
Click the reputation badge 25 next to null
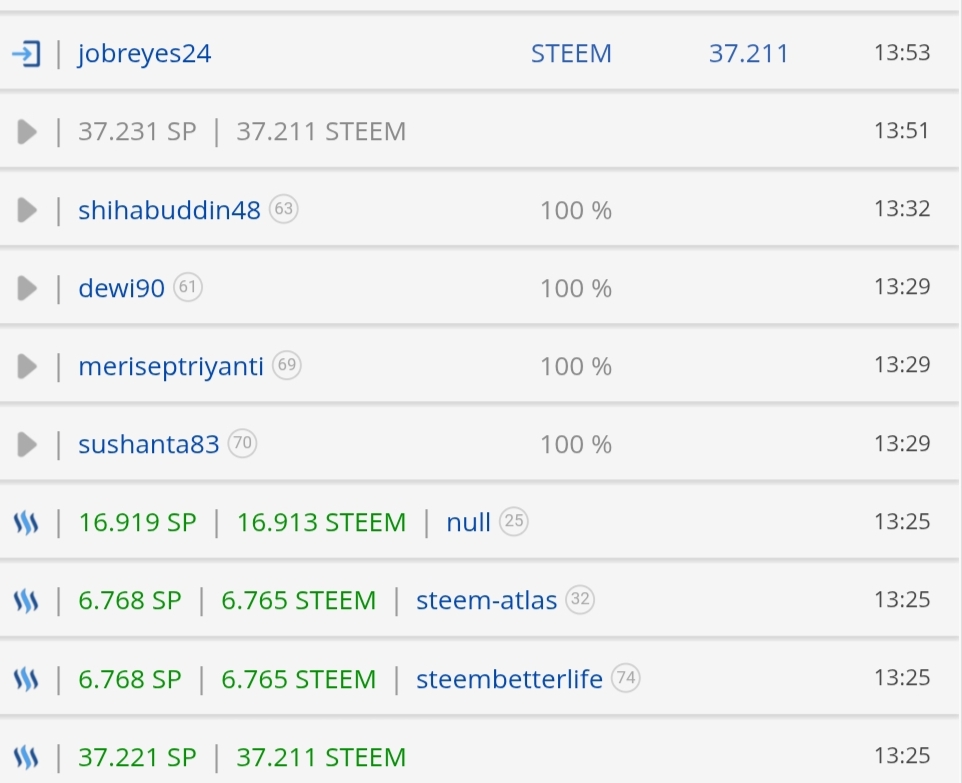pyautogui.click(x=514, y=522)
